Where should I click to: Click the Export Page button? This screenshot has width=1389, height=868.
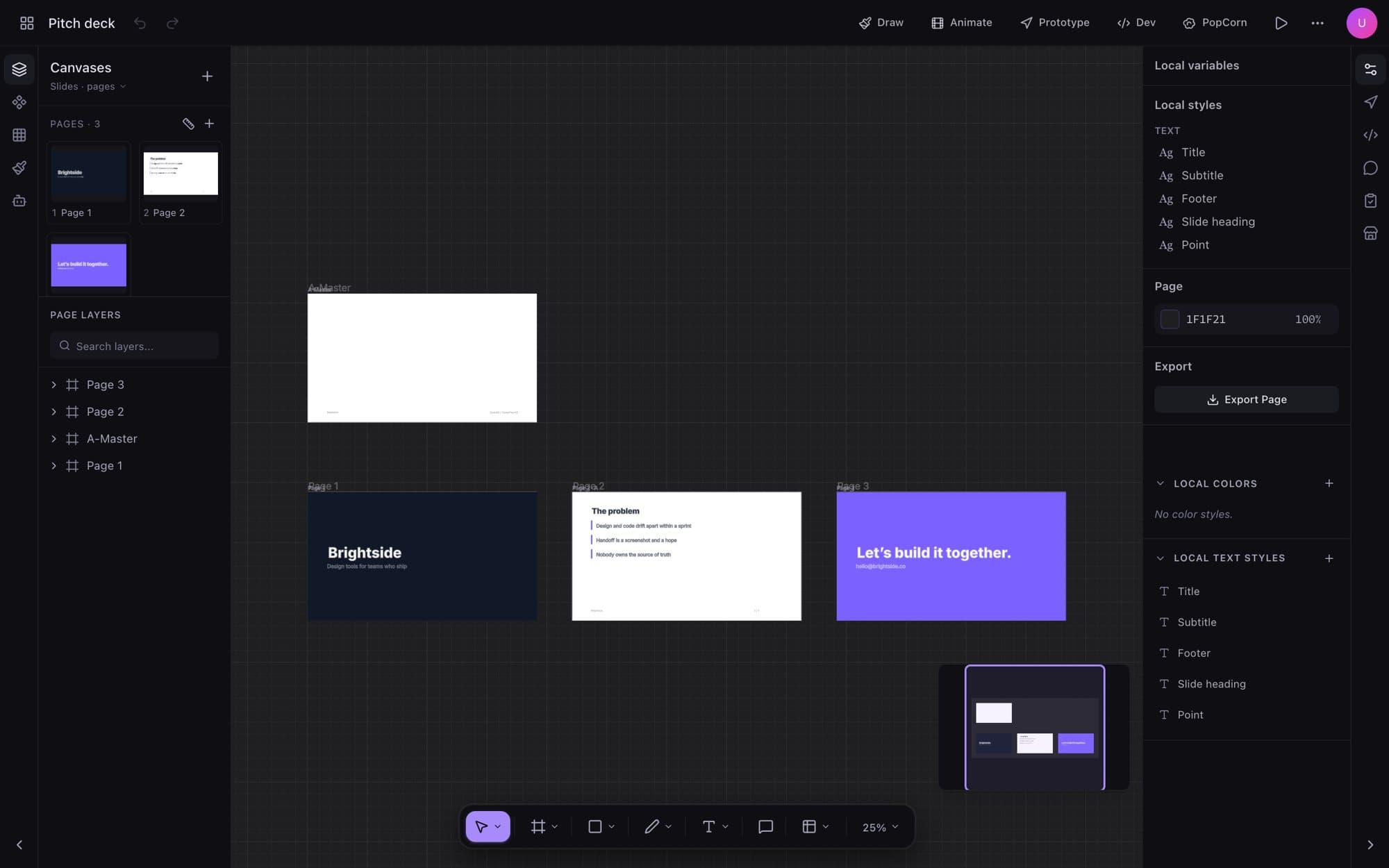coord(1246,399)
